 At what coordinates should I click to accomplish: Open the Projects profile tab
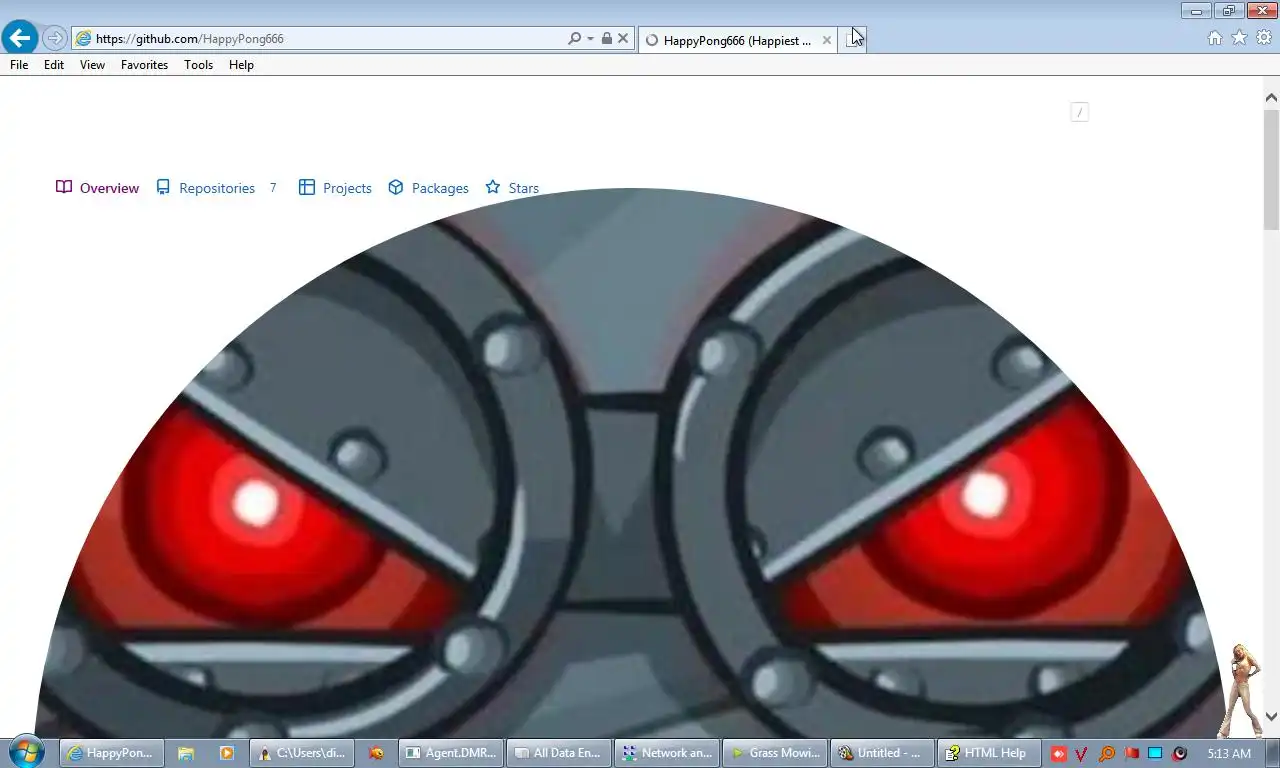335,188
